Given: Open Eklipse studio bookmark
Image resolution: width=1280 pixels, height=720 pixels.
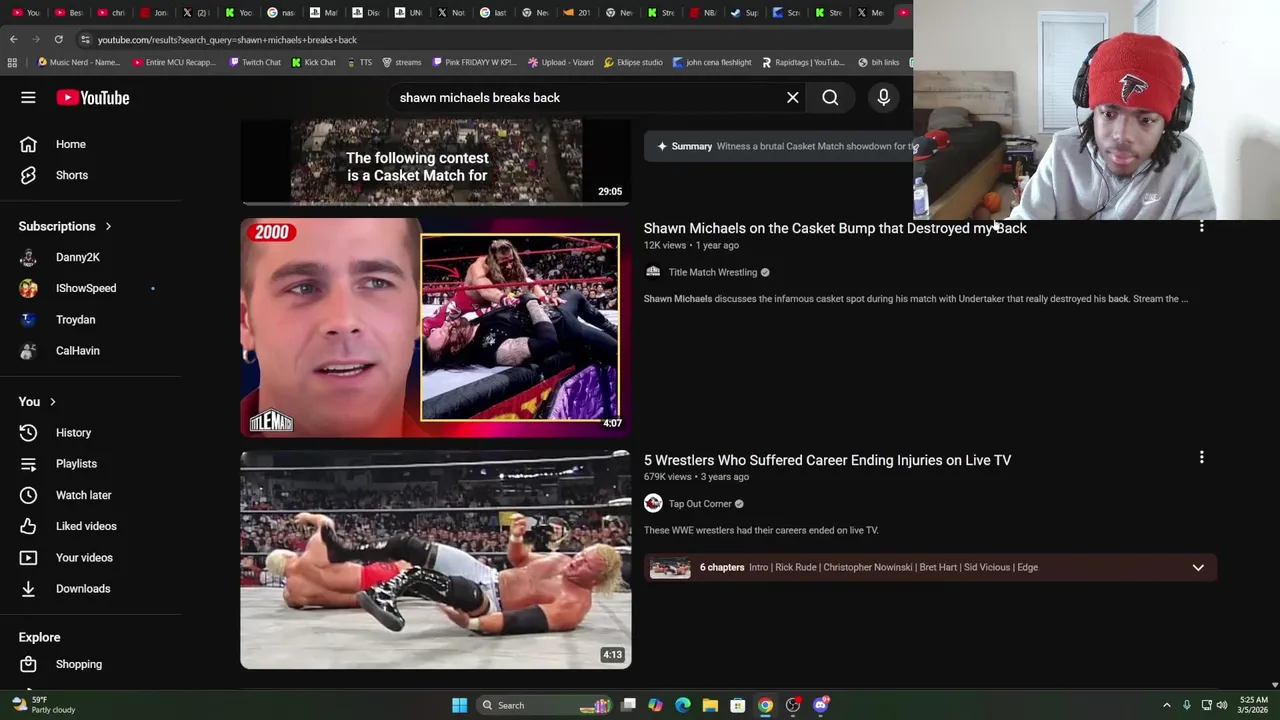Looking at the screenshot, I should tap(633, 62).
